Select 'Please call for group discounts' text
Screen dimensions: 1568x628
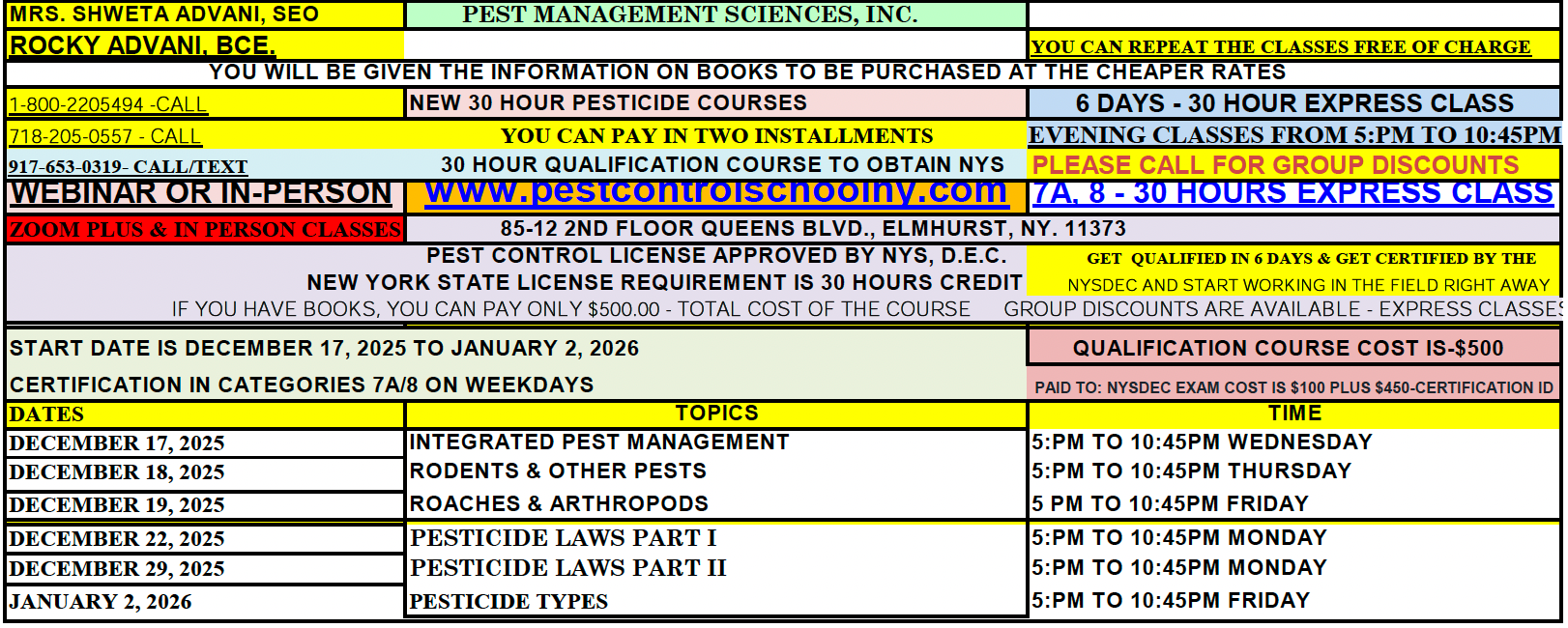(1276, 165)
